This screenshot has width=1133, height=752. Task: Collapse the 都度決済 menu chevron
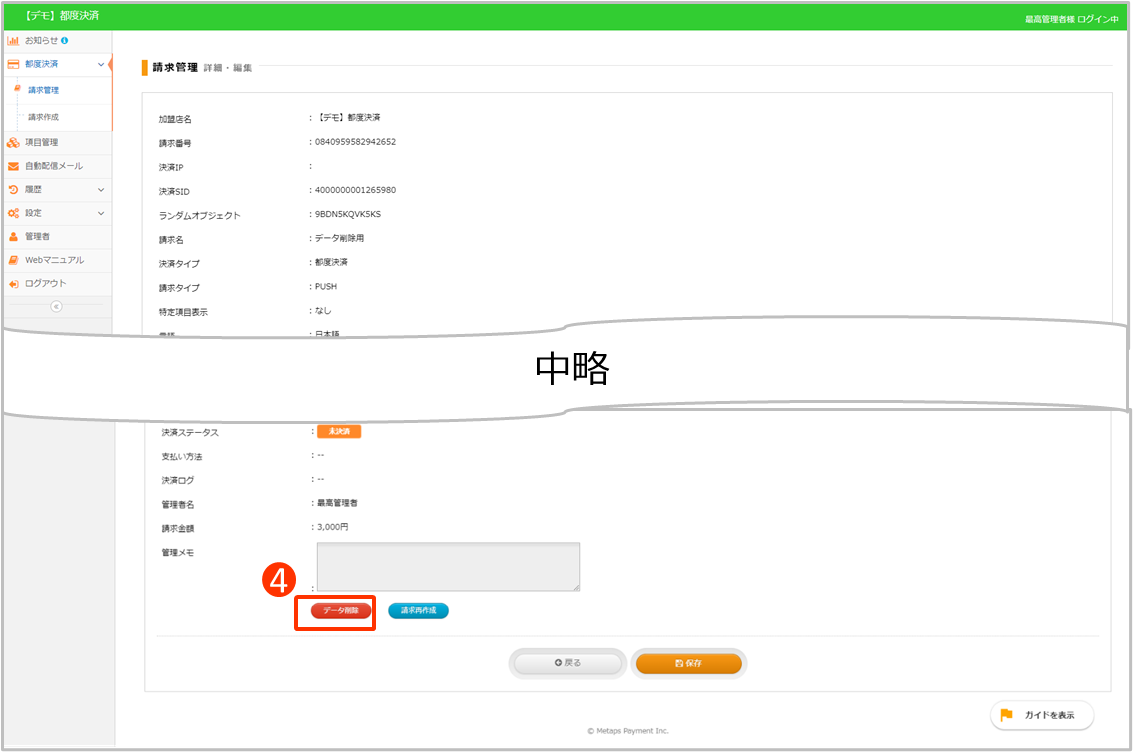(x=101, y=64)
